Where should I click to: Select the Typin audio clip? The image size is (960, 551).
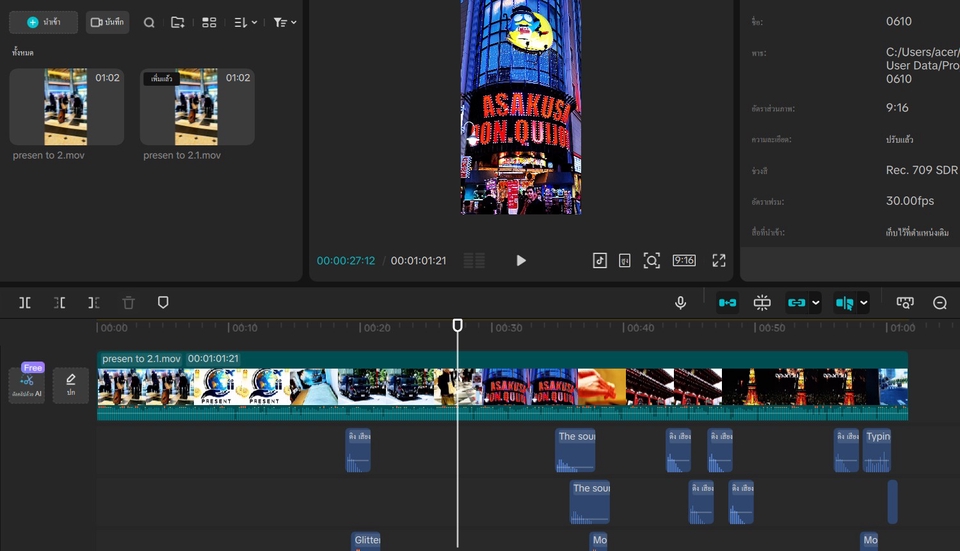point(877,450)
